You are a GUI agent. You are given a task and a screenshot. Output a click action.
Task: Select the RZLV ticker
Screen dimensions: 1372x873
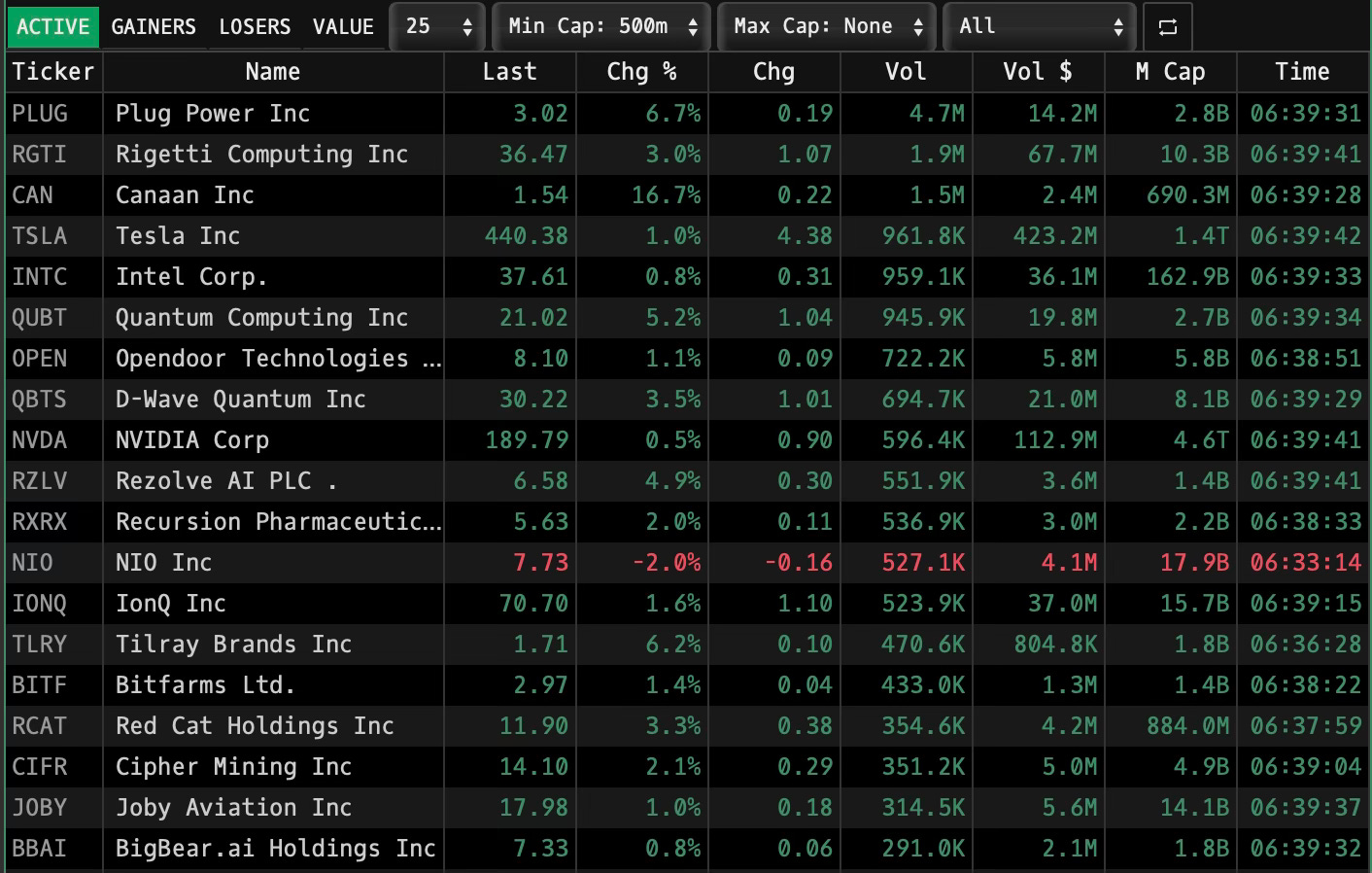(x=40, y=481)
